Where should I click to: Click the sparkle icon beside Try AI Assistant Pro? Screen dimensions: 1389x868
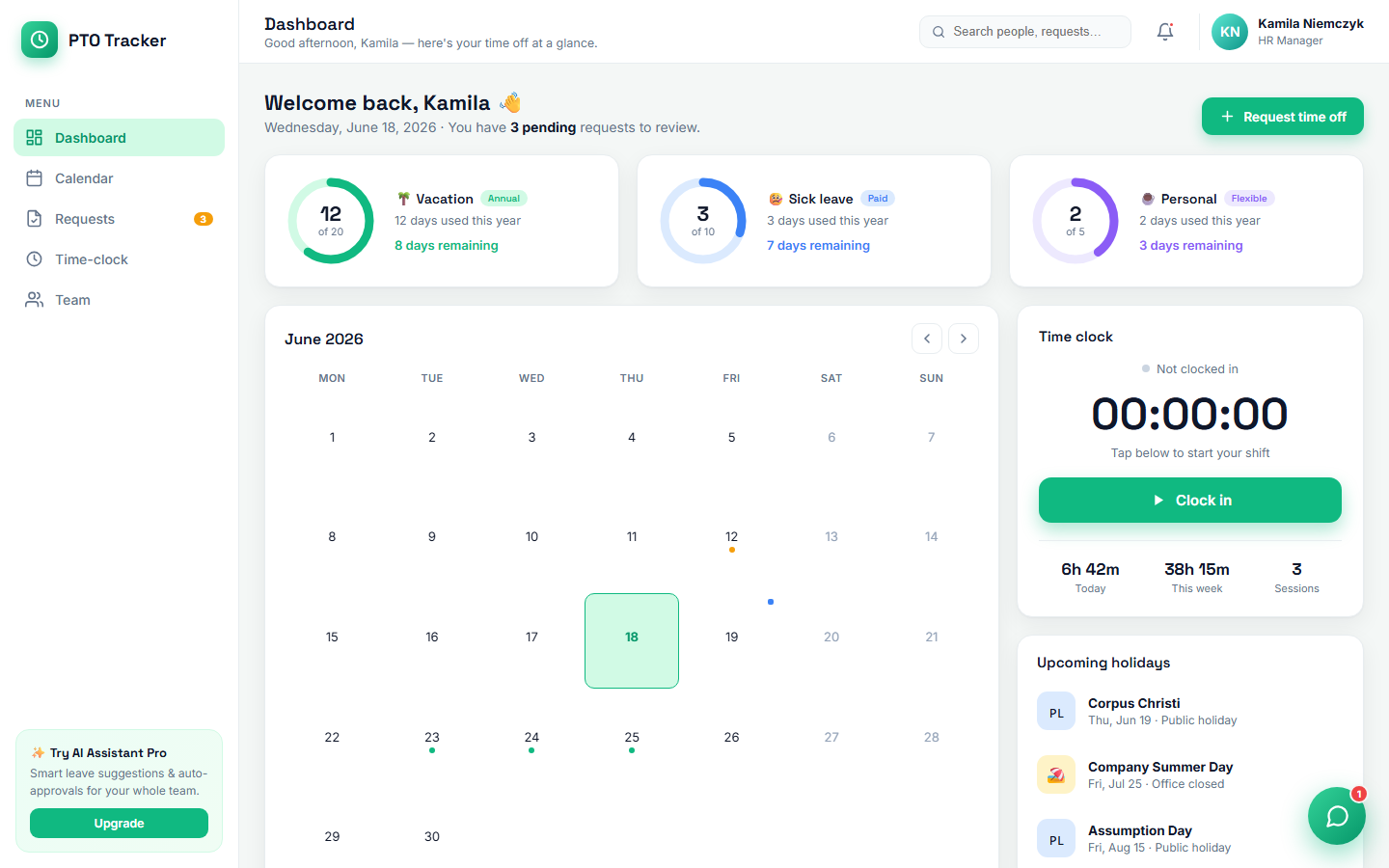[38, 753]
